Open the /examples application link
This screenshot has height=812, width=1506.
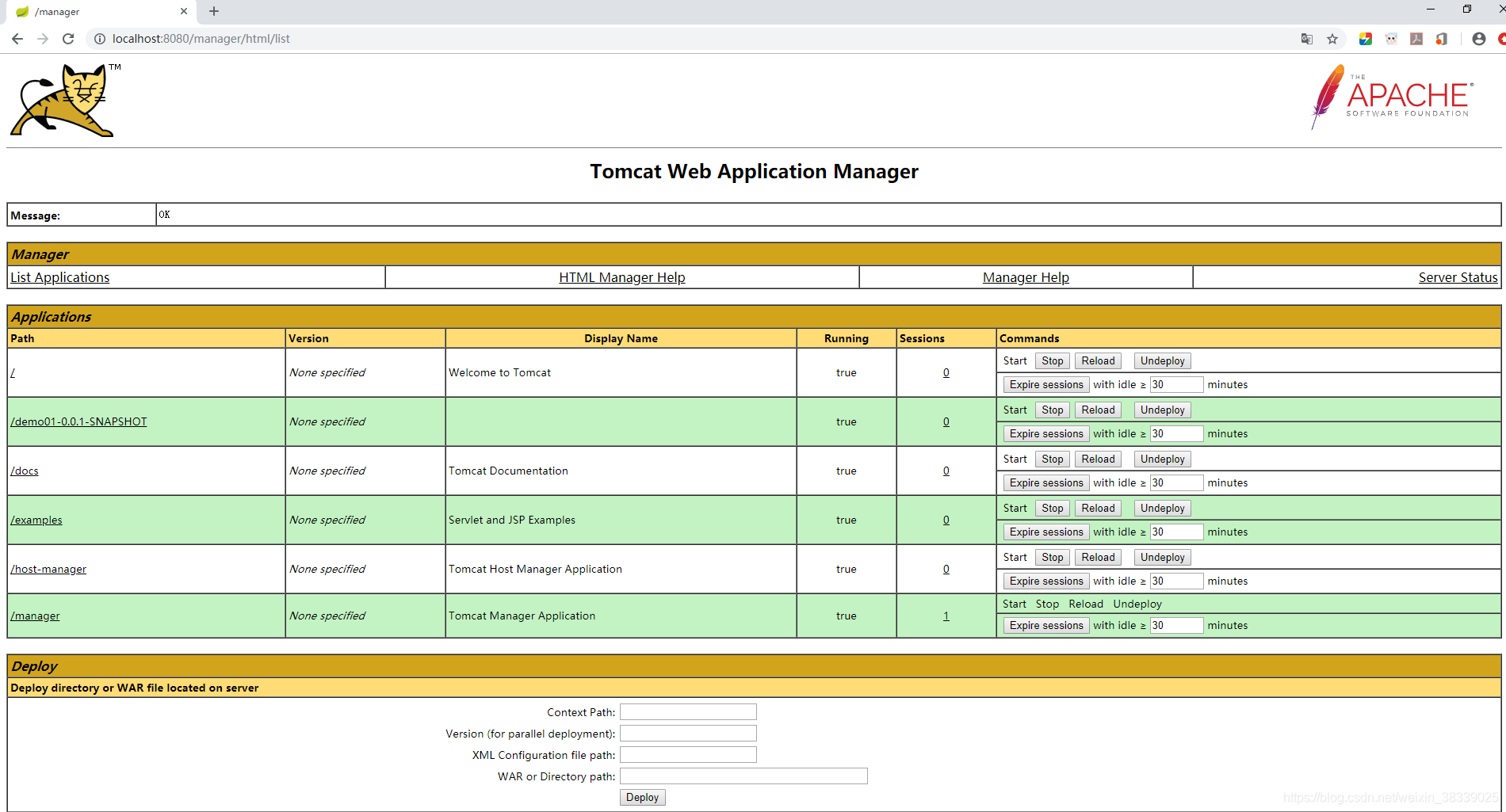(x=36, y=520)
